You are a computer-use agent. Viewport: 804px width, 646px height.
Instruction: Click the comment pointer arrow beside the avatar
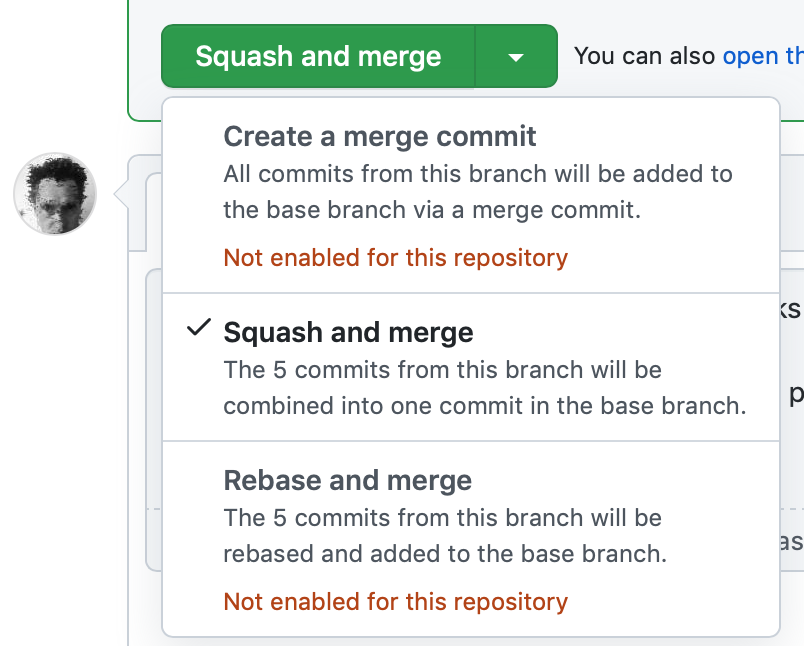tap(121, 194)
